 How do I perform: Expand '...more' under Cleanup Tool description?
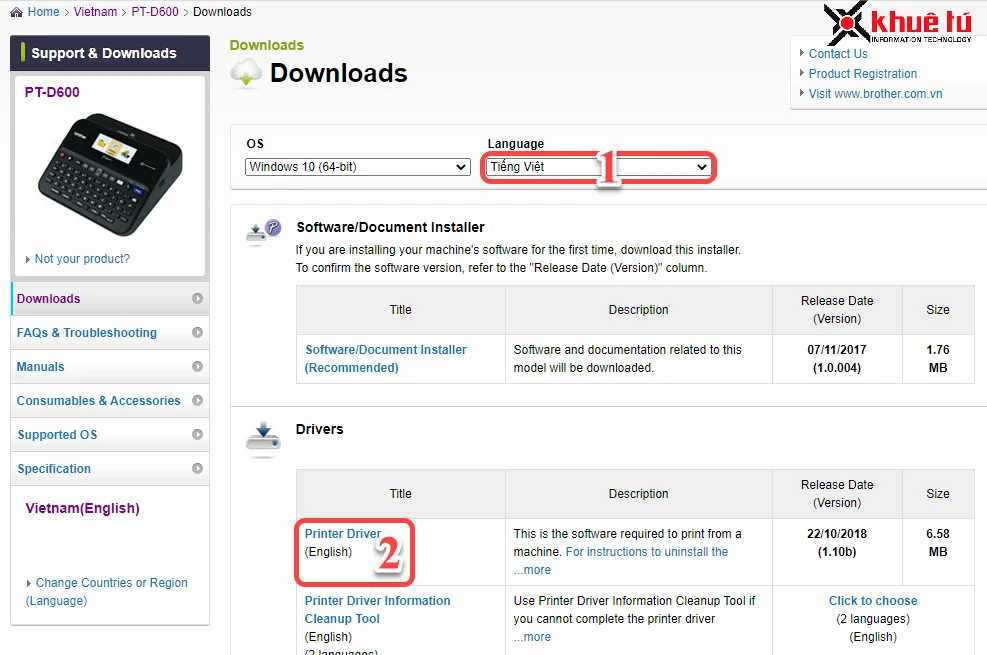point(532,637)
